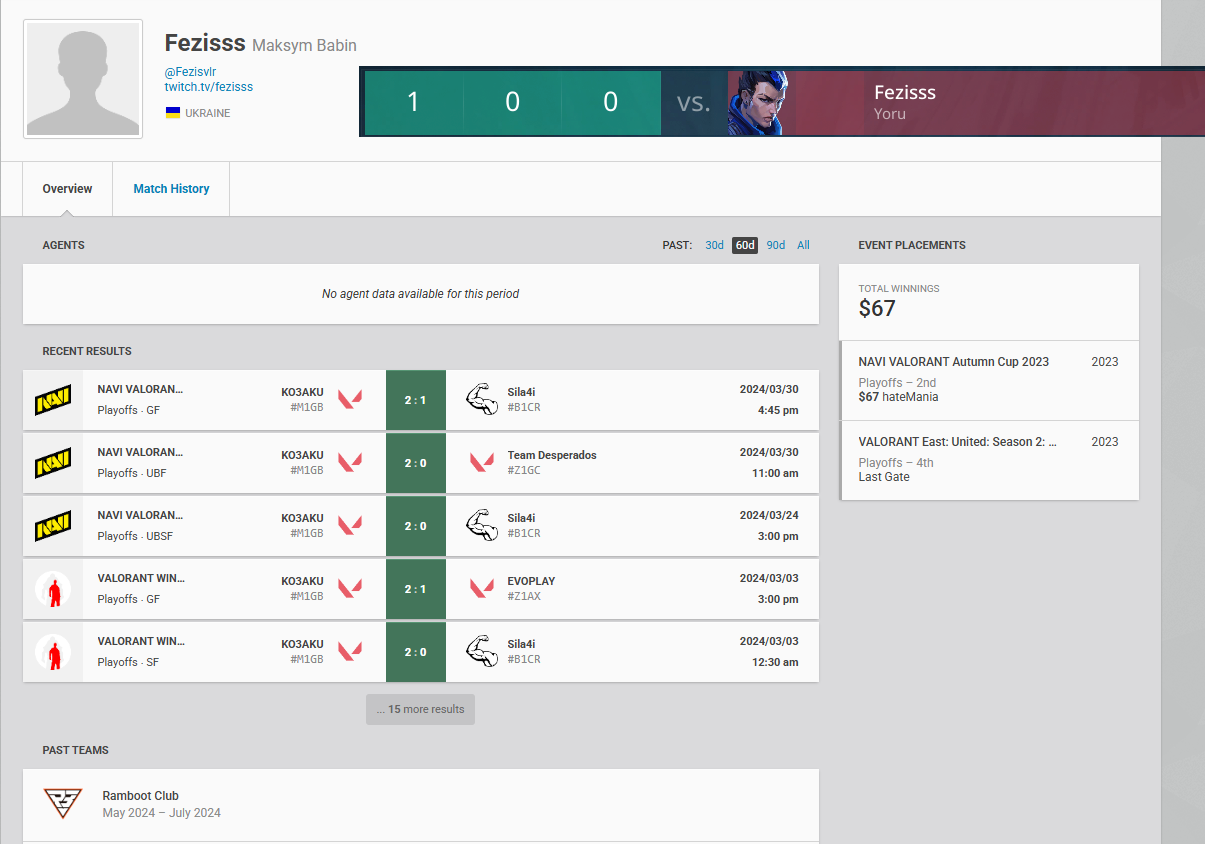Open the 2:0 score on 2024/03/24
This screenshot has width=1205, height=844.
(x=416, y=526)
